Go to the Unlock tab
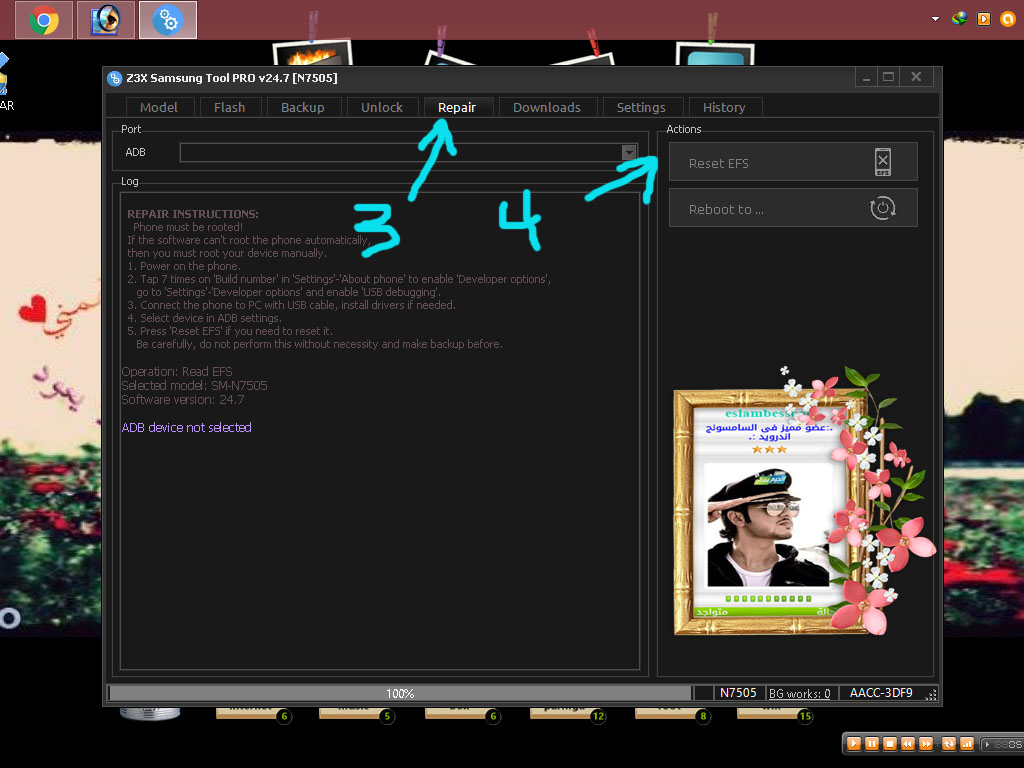 tap(382, 107)
